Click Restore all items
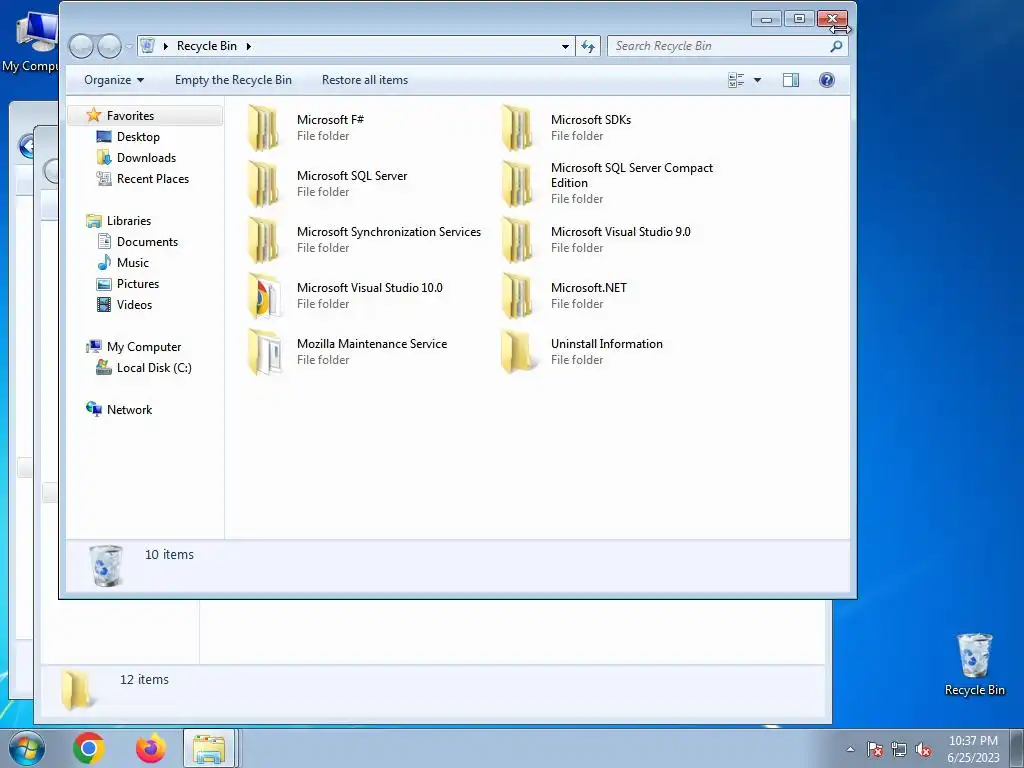Viewport: 1024px width, 768px height. click(x=364, y=80)
